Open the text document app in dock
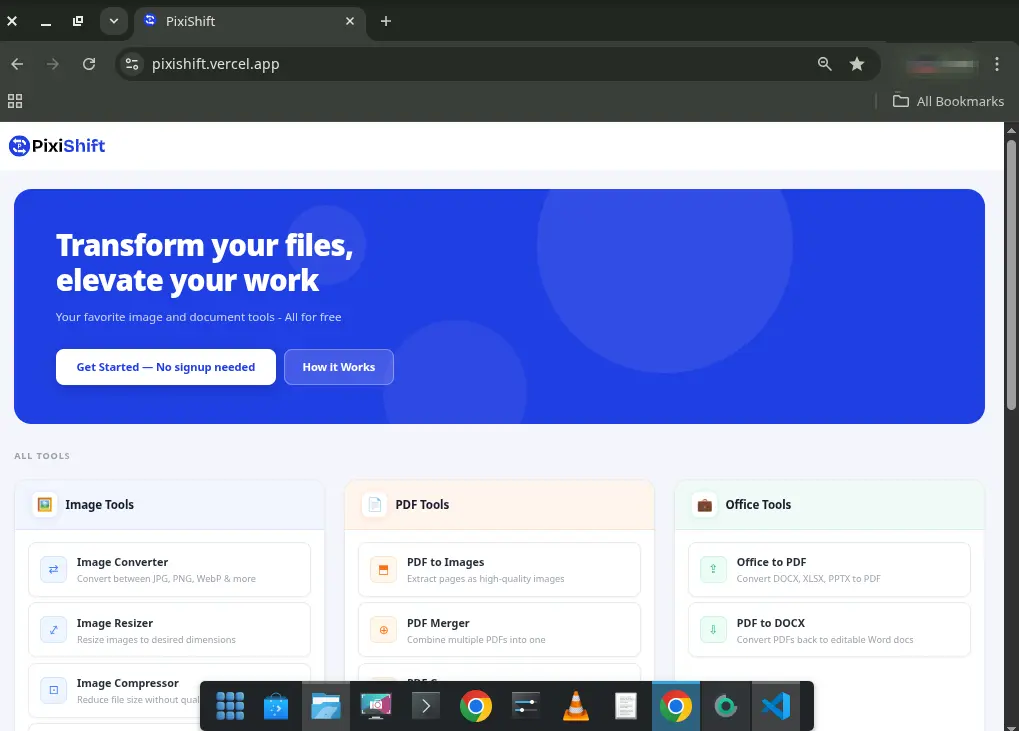 coord(625,706)
